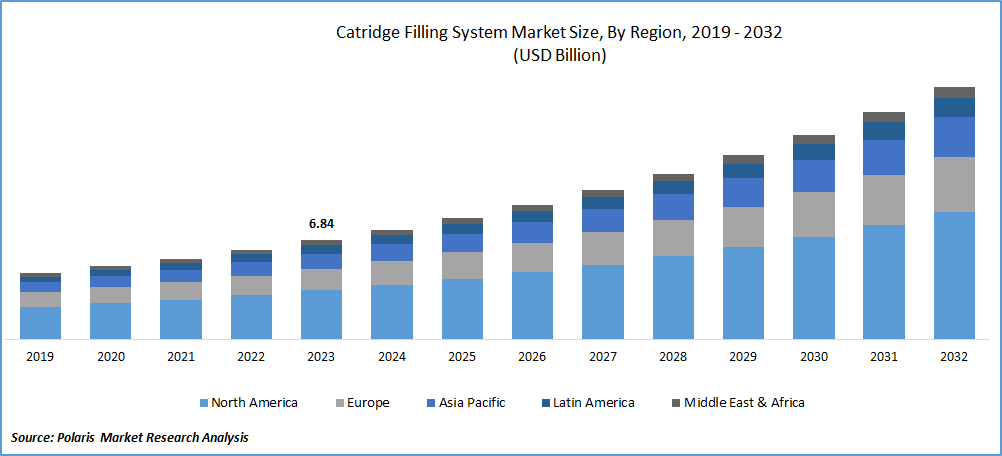Click the Europe segment of the 2019 bar

click(40, 300)
